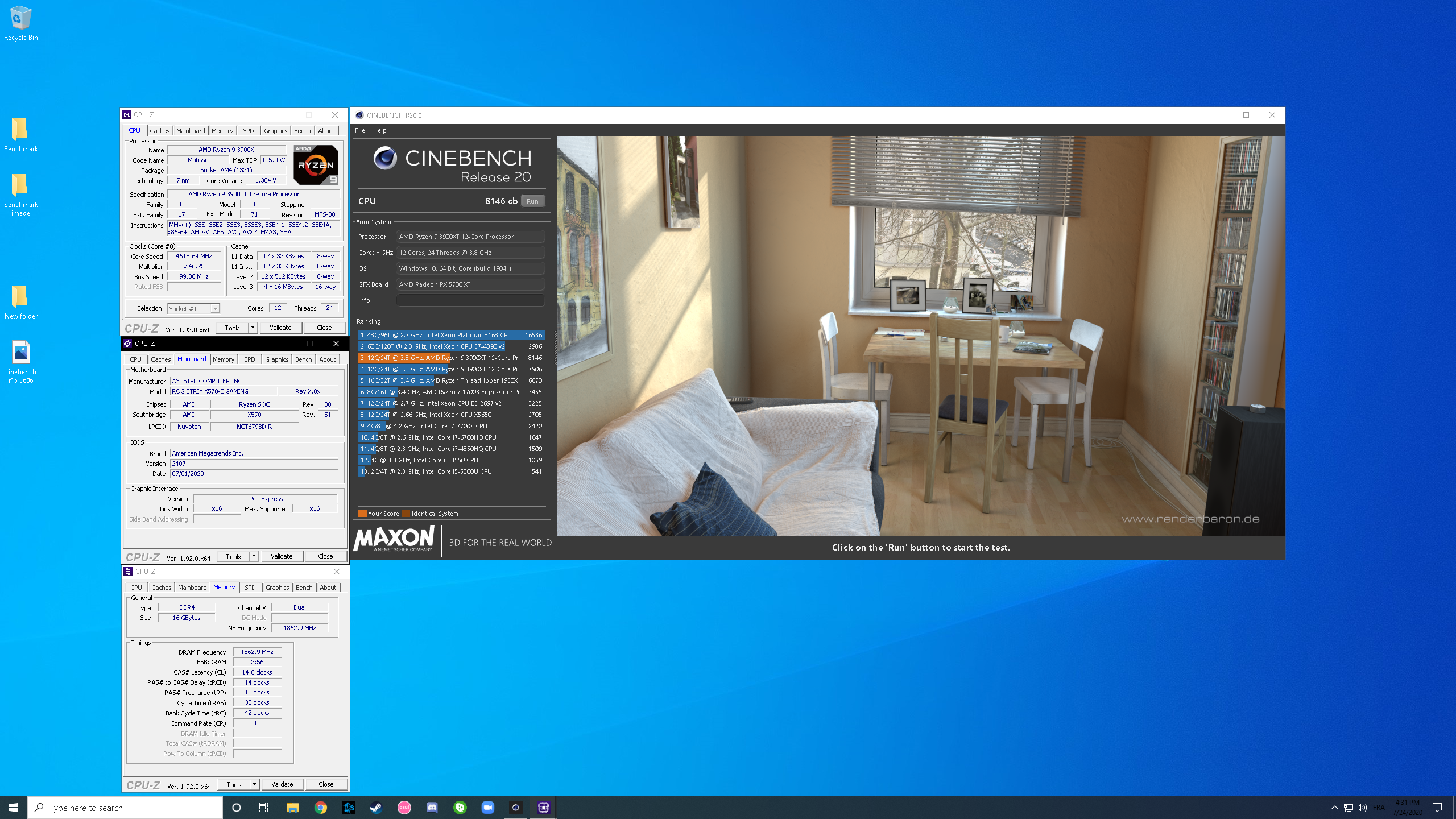
Task: Open Steam from the taskbar
Action: tap(376, 808)
